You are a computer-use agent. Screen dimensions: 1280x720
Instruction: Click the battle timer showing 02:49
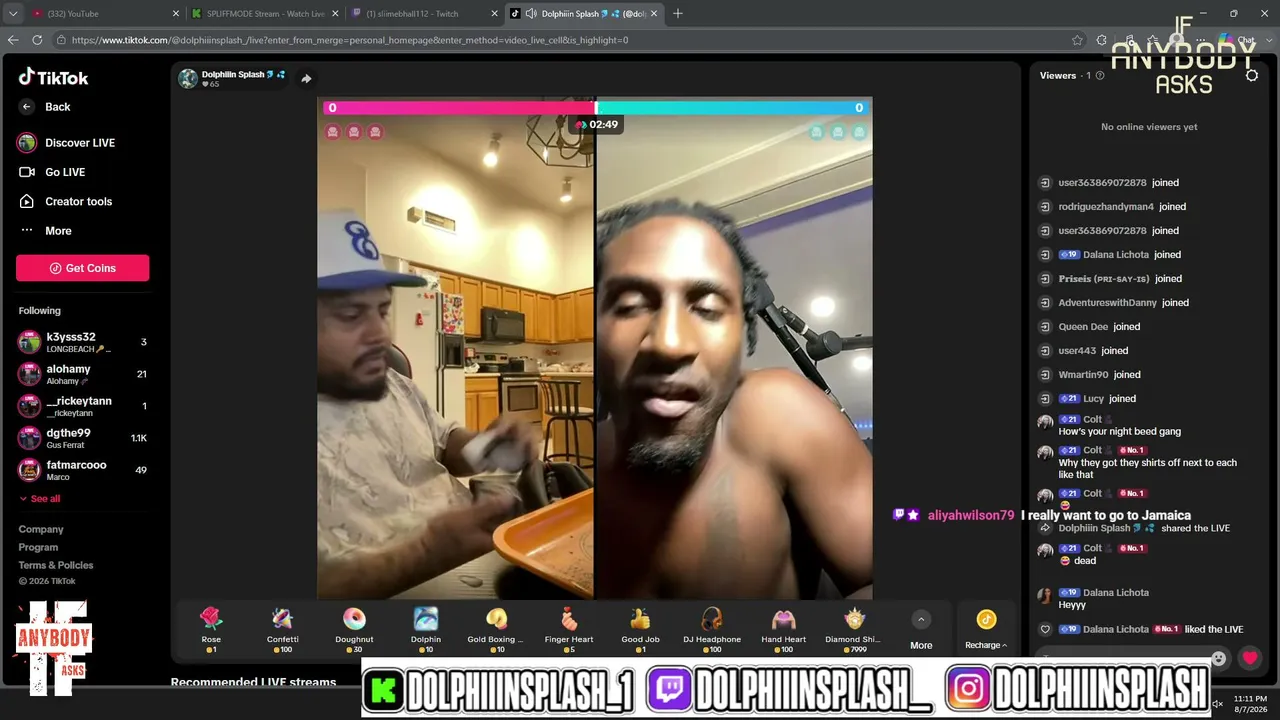click(x=596, y=125)
